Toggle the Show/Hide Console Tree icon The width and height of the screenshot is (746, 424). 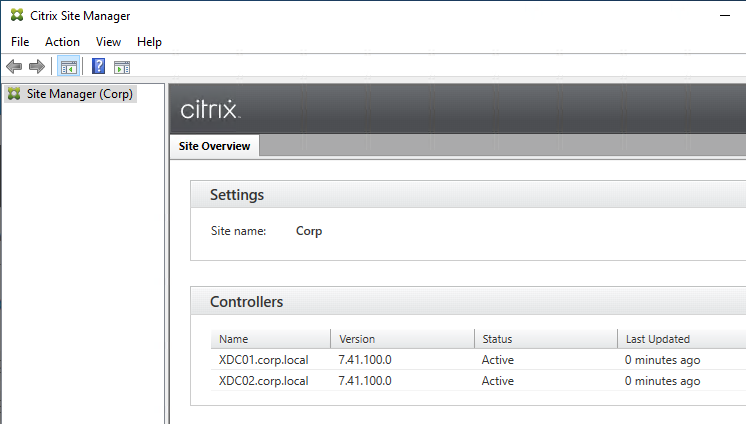point(68,67)
